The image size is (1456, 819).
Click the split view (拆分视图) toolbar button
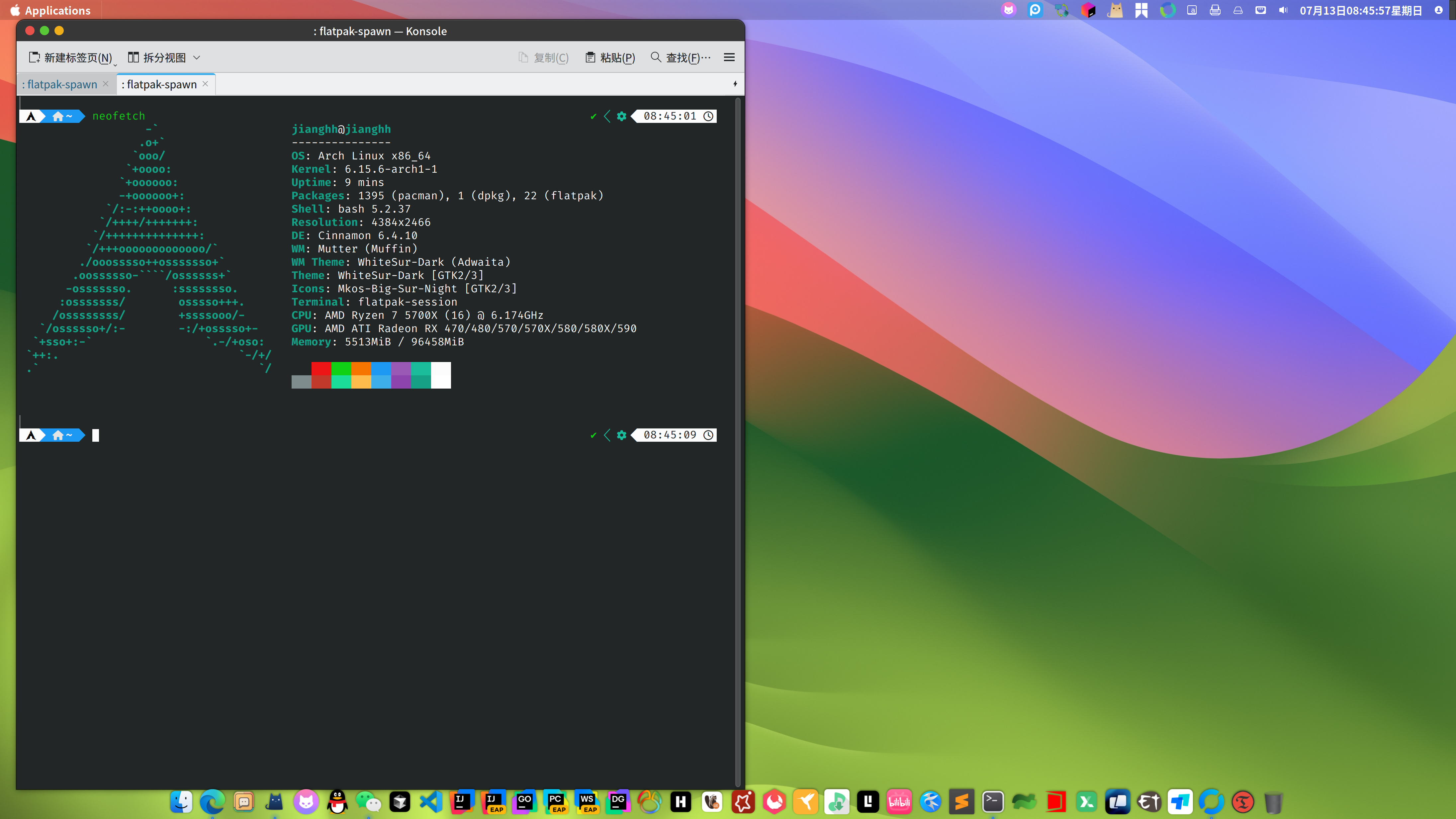coord(157,58)
